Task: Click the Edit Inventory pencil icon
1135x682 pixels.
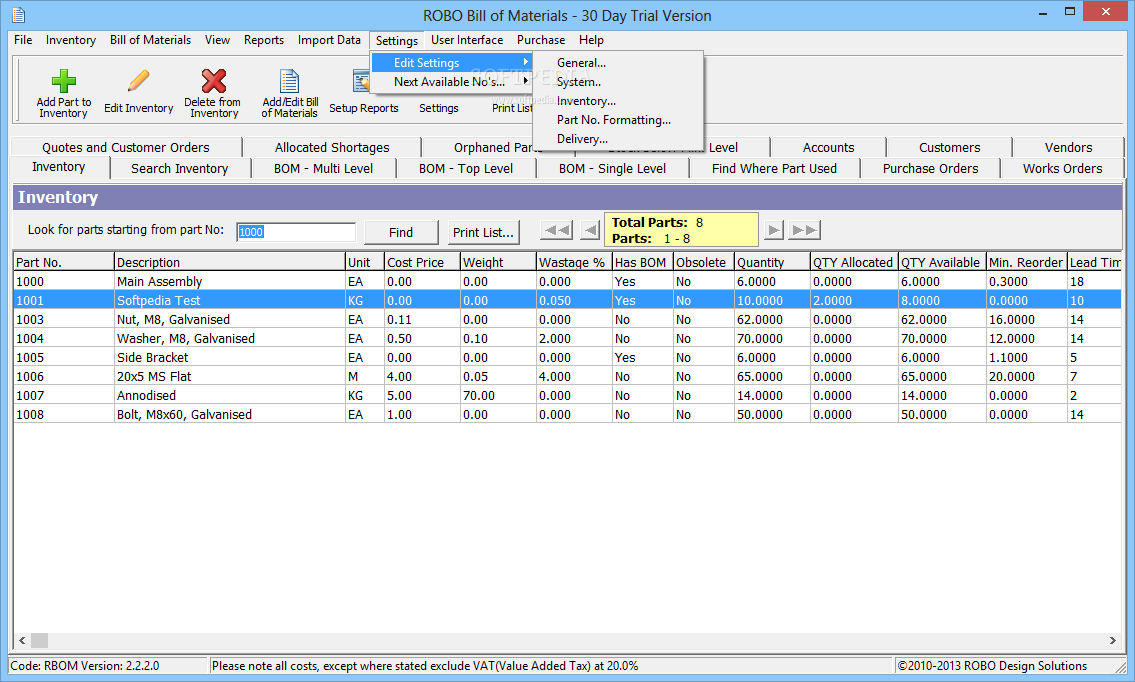Action: (x=139, y=82)
